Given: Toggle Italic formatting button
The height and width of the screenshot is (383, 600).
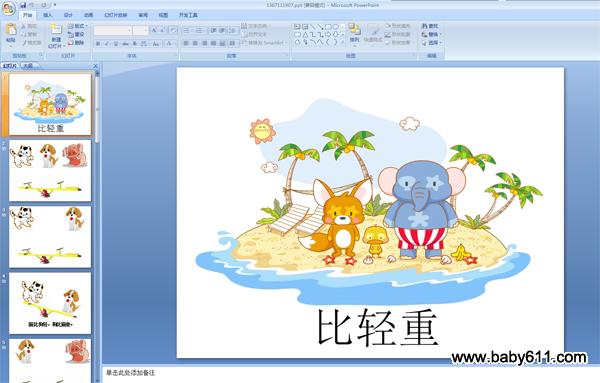Looking at the screenshot, I should click(107, 44).
